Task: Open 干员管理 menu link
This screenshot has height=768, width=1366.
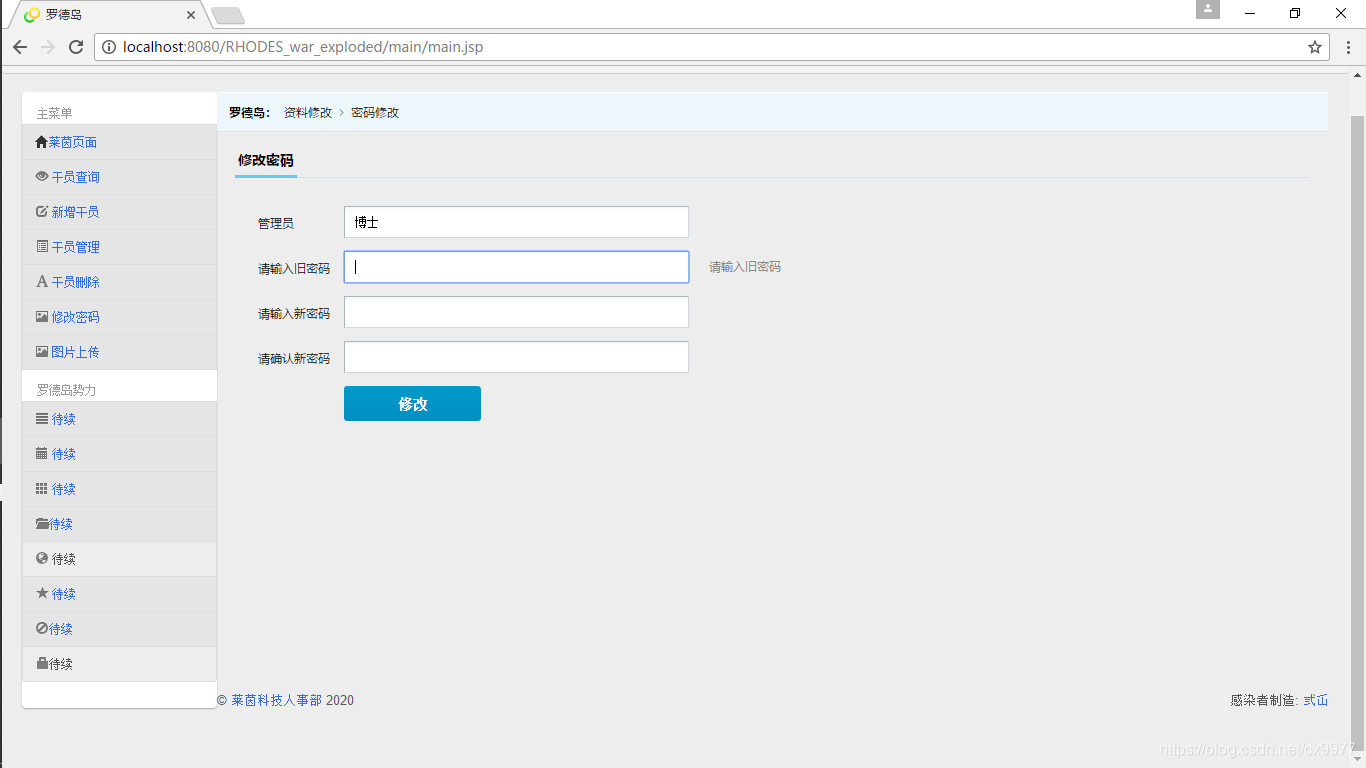Action: (x=76, y=247)
